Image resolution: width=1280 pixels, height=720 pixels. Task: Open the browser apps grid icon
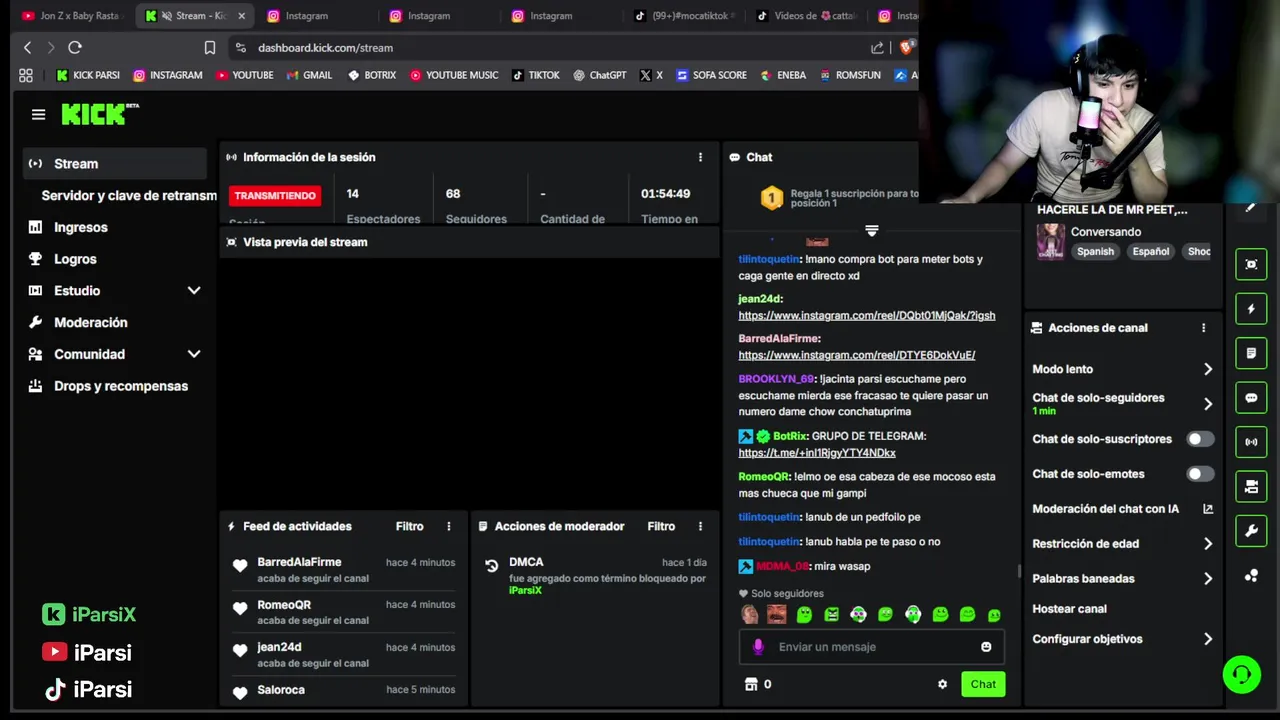click(x=26, y=75)
